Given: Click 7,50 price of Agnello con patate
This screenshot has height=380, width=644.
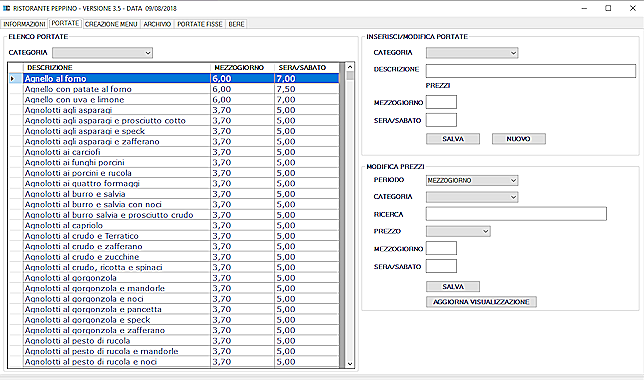Looking at the screenshot, I should (x=307, y=89).
